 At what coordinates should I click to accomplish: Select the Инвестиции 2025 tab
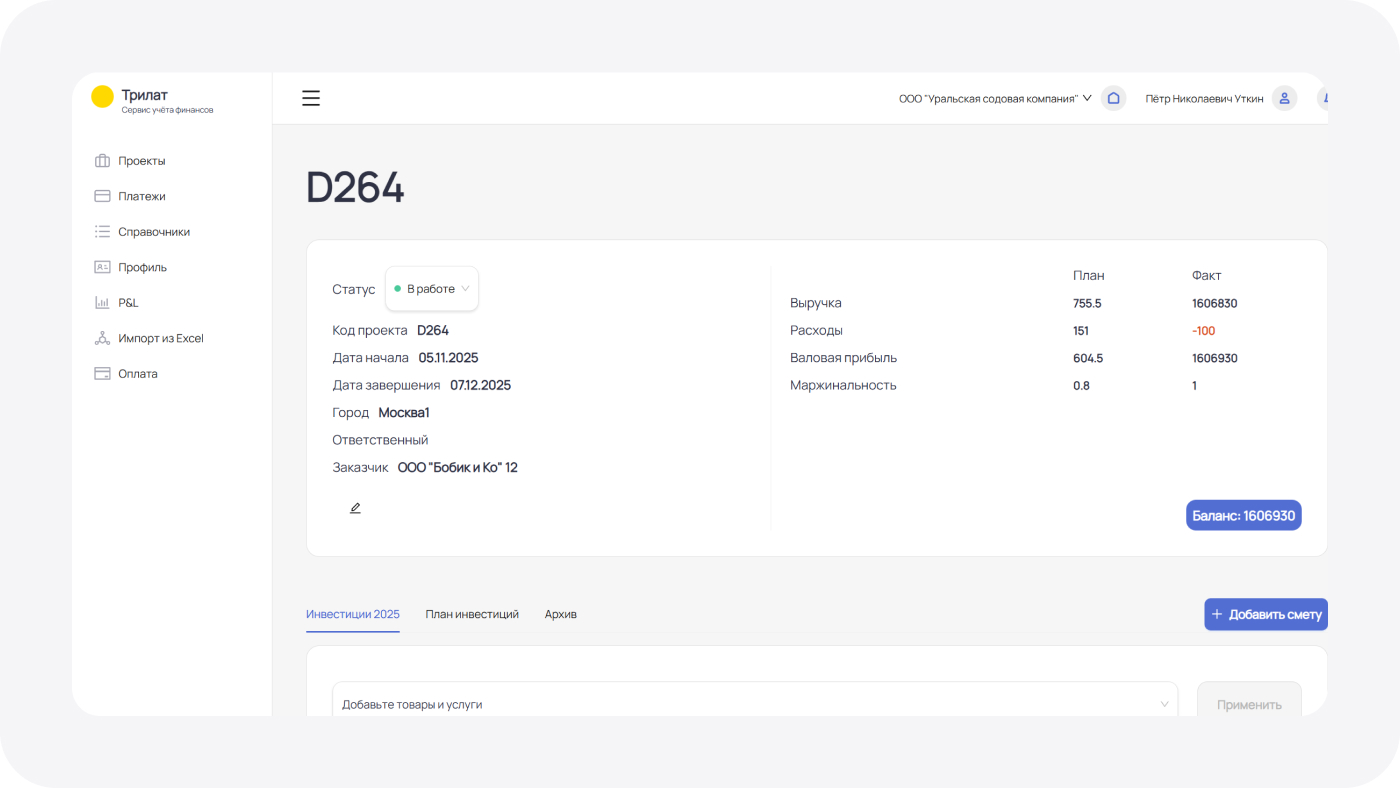[x=352, y=614]
